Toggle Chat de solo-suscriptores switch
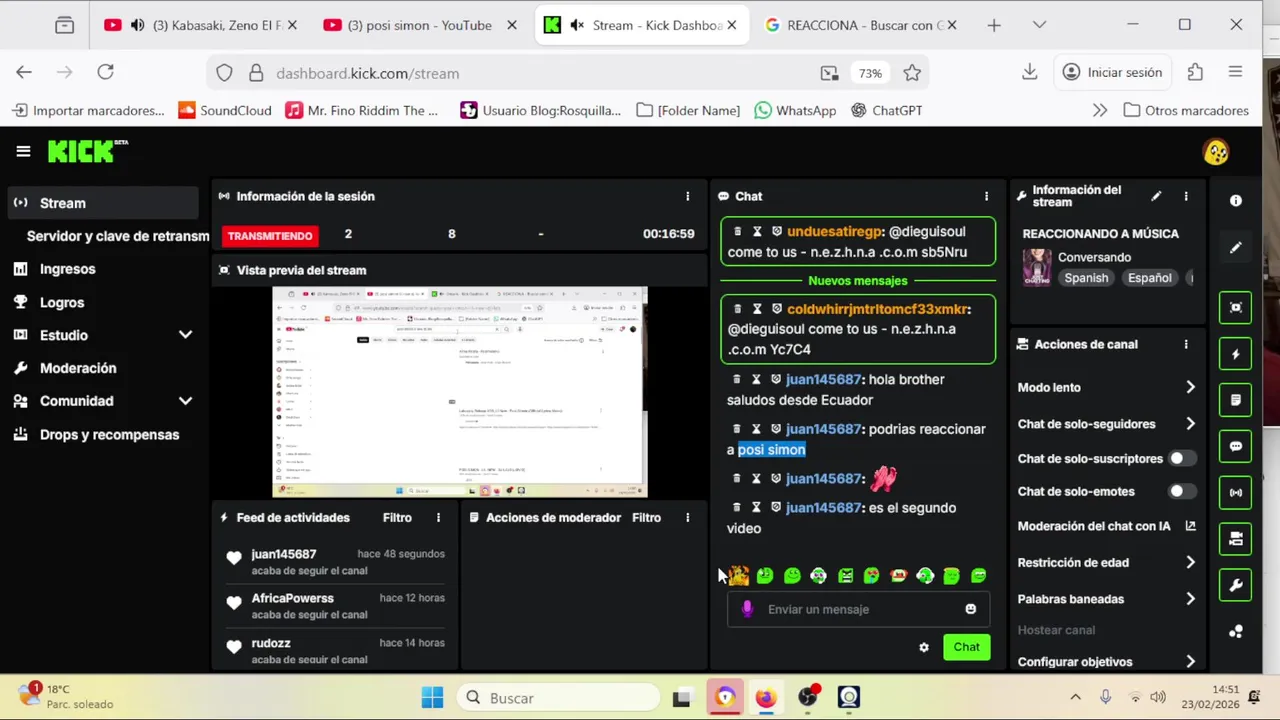1280x720 pixels. tap(1182, 458)
